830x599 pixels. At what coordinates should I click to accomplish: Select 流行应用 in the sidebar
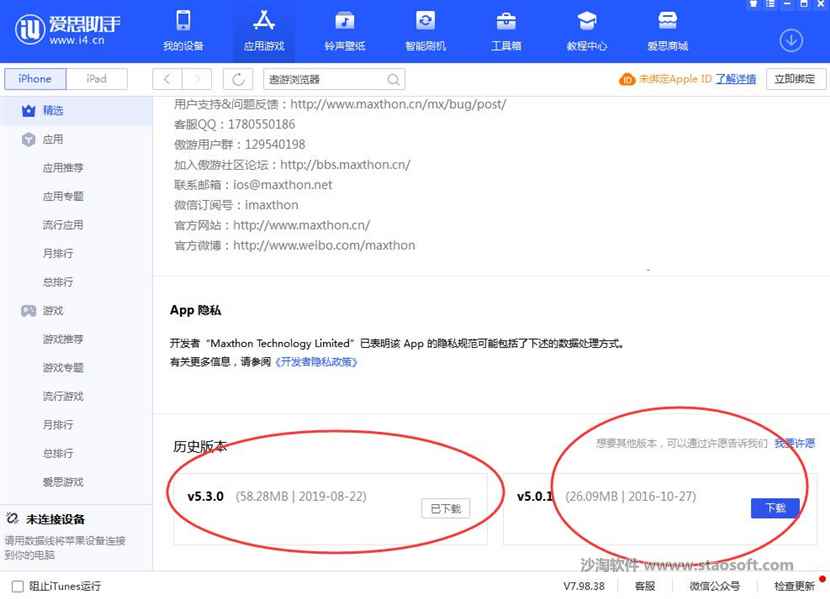(63, 225)
